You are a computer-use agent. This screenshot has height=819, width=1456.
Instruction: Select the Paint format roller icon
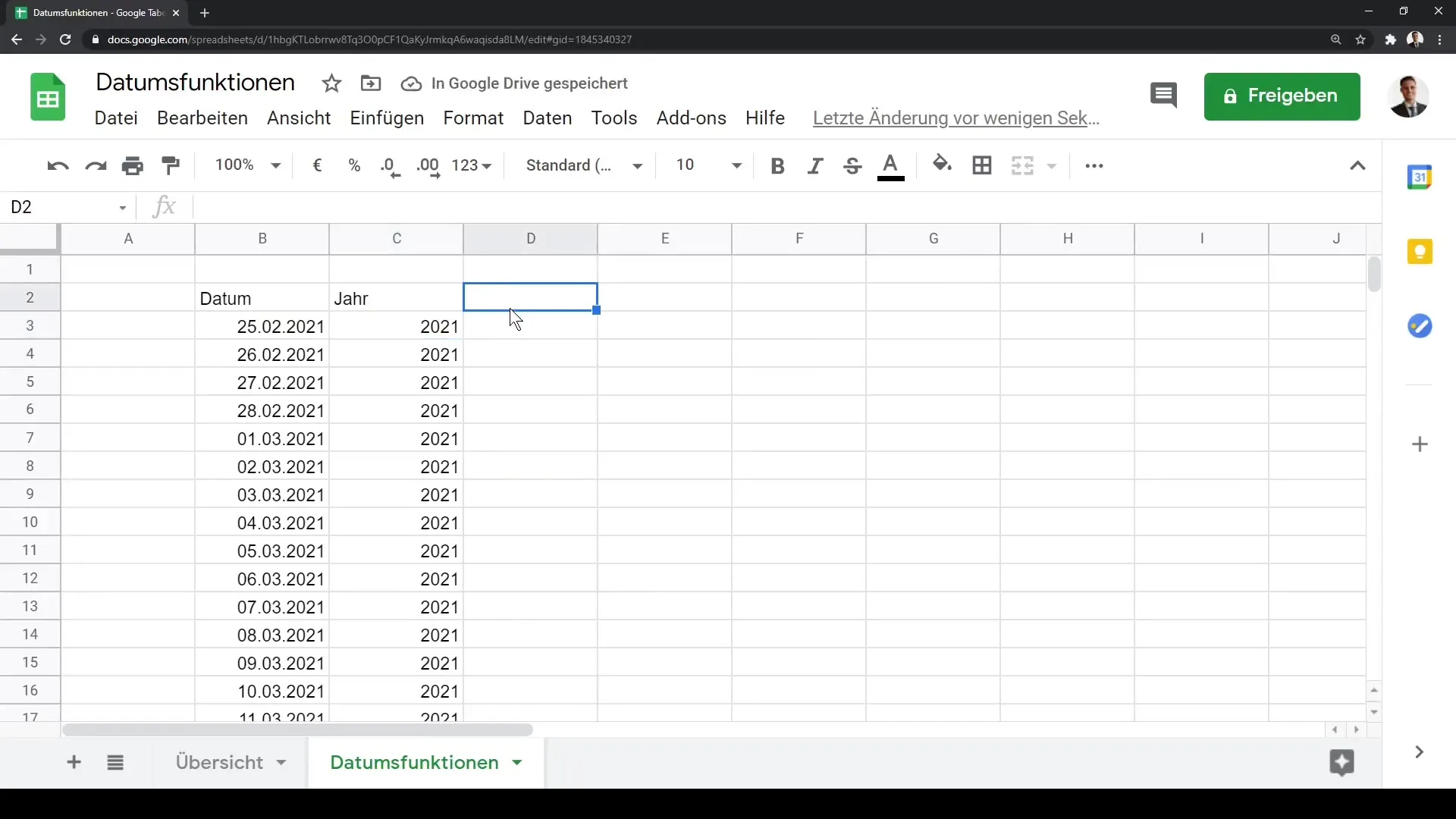coord(171,165)
